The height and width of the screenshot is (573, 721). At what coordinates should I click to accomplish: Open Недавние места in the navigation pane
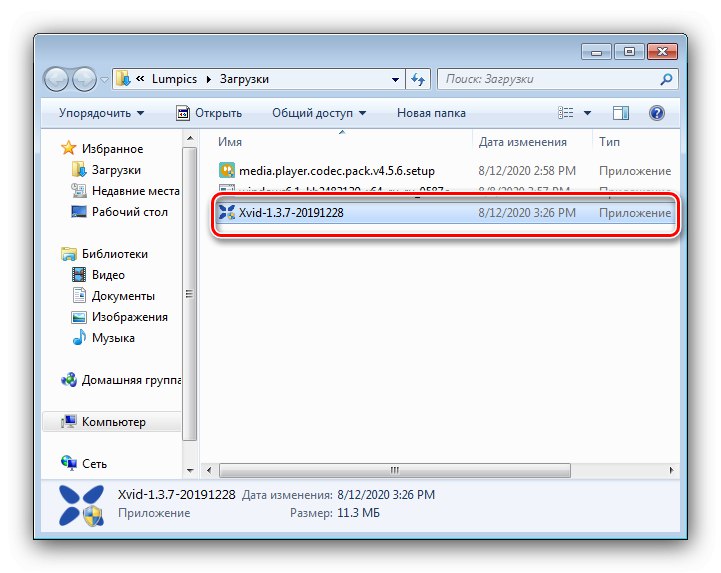(x=136, y=191)
